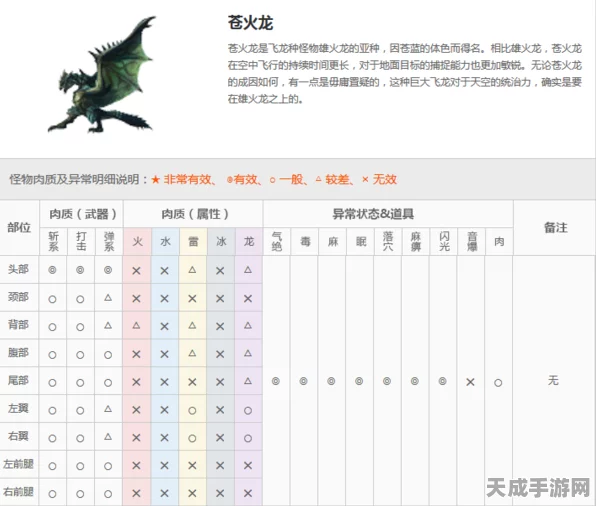Click the ○ symbol for 左翼 雷
This screenshot has height=506, width=596.
coord(192,411)
